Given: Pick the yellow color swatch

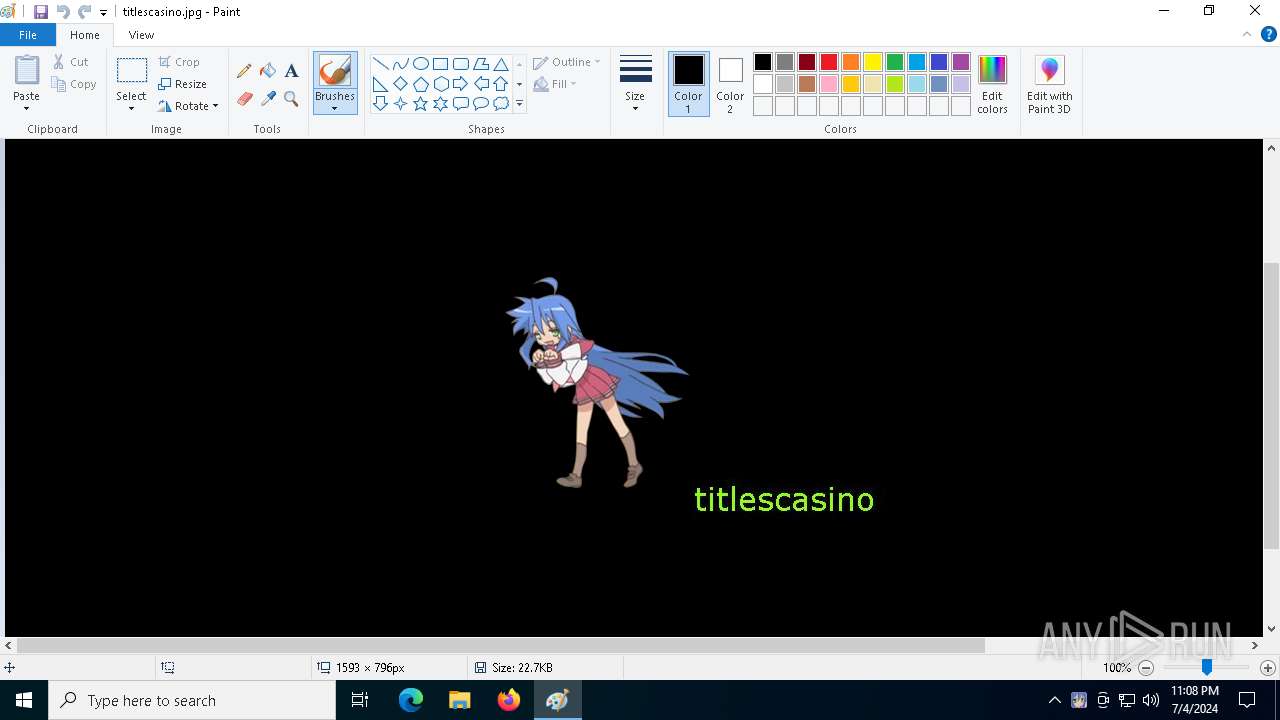Looking at the screenshot, I should click(873, 62).
